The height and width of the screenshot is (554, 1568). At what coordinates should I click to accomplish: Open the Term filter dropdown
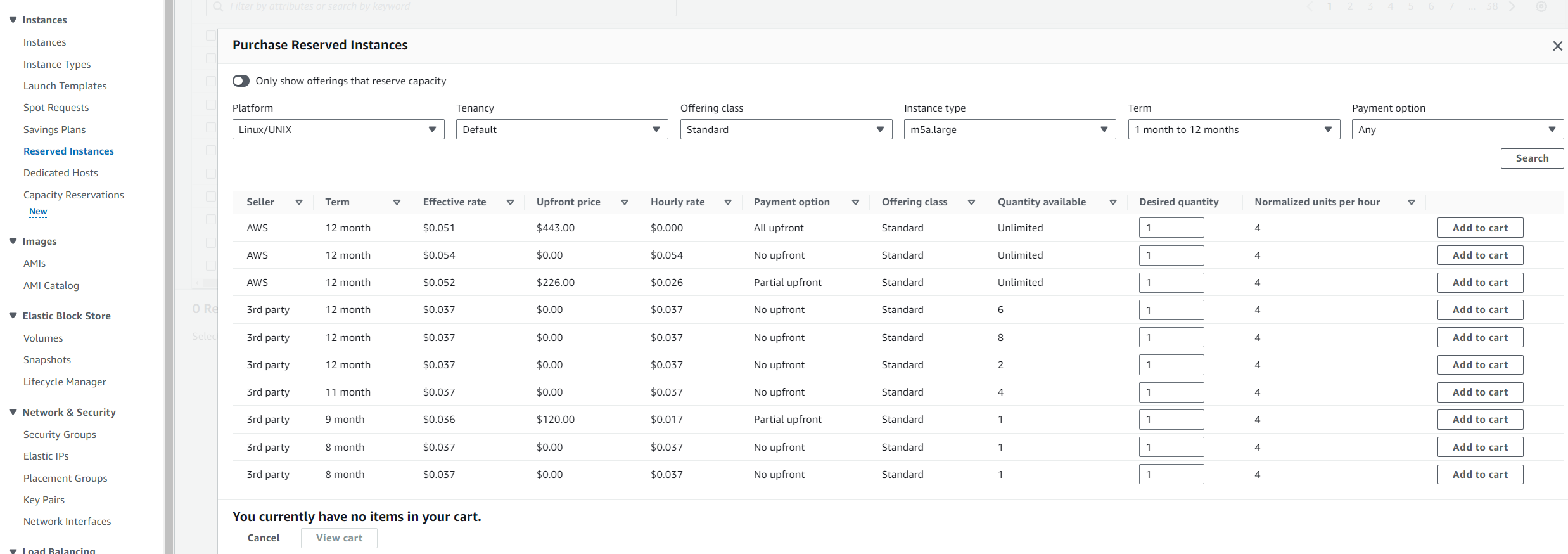pyautogui.click(x=1234, y=129)
